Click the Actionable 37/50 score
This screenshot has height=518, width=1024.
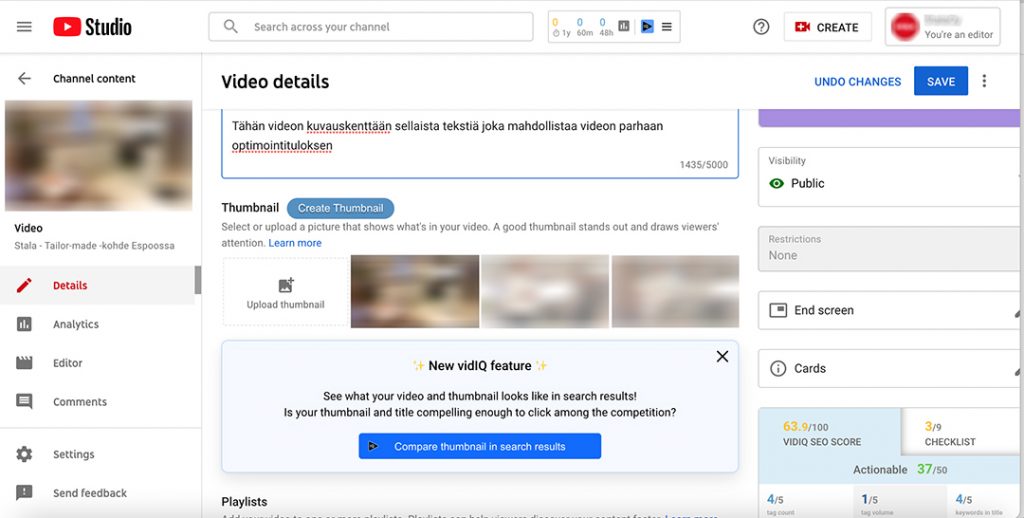pyautogui.click(x=900, y=469)
